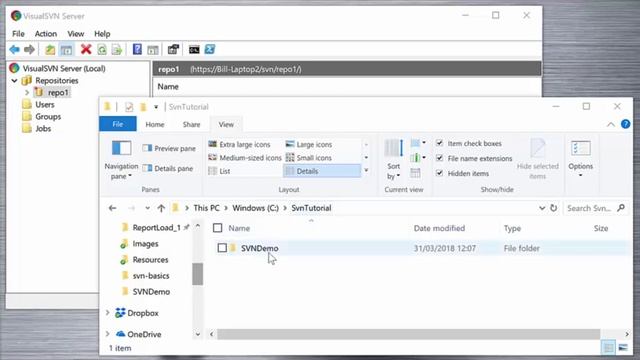640x360 pixels.
Task: Choose Large icons layout
Action: [309, 144]
